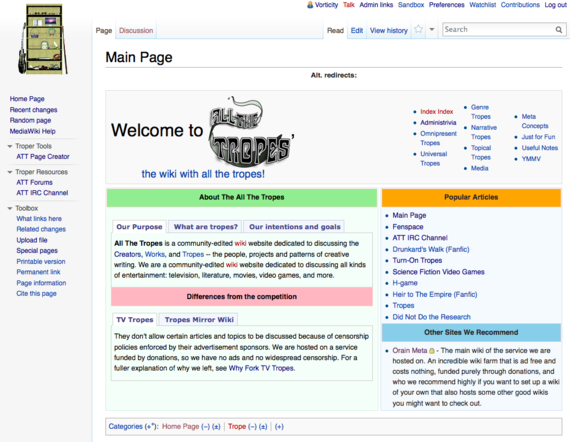Open Contributions link

click(x=520, y=5)
